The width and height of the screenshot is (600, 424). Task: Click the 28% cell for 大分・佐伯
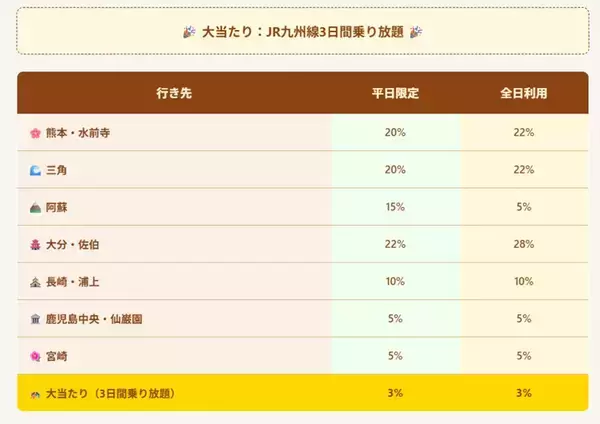coord(523,244)
